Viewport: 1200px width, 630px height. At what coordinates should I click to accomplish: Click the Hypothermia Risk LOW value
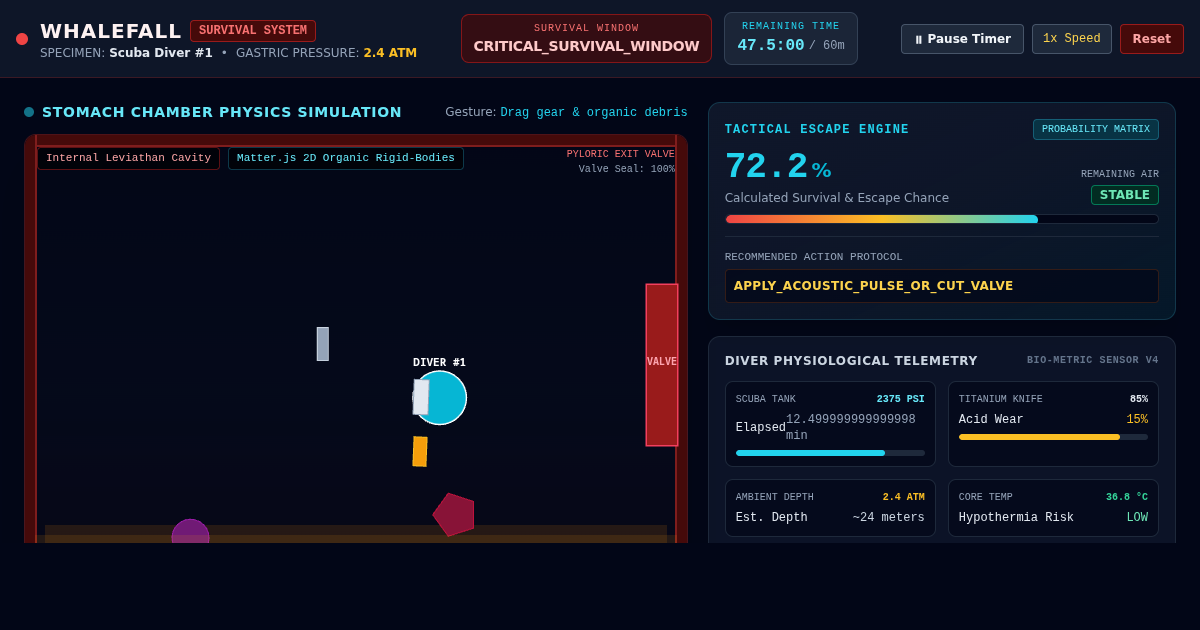(x=1137, y=518)
